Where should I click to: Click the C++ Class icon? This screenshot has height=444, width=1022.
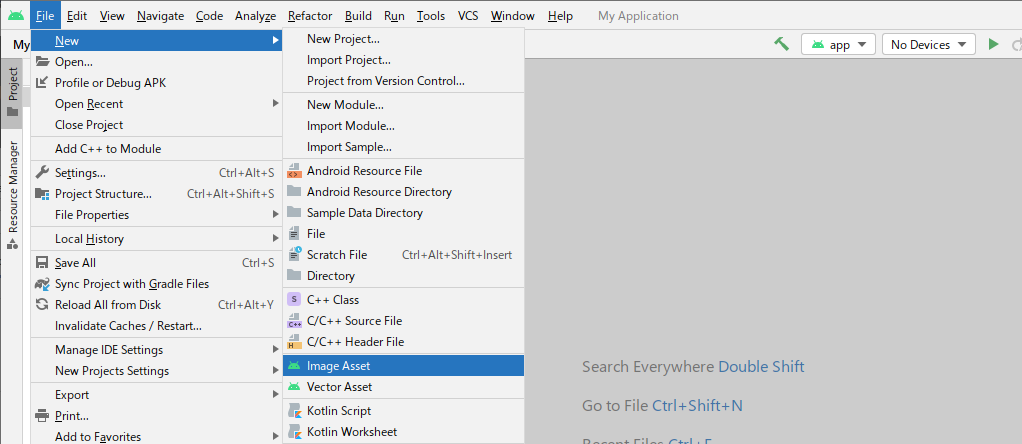(x=295, y=299)
